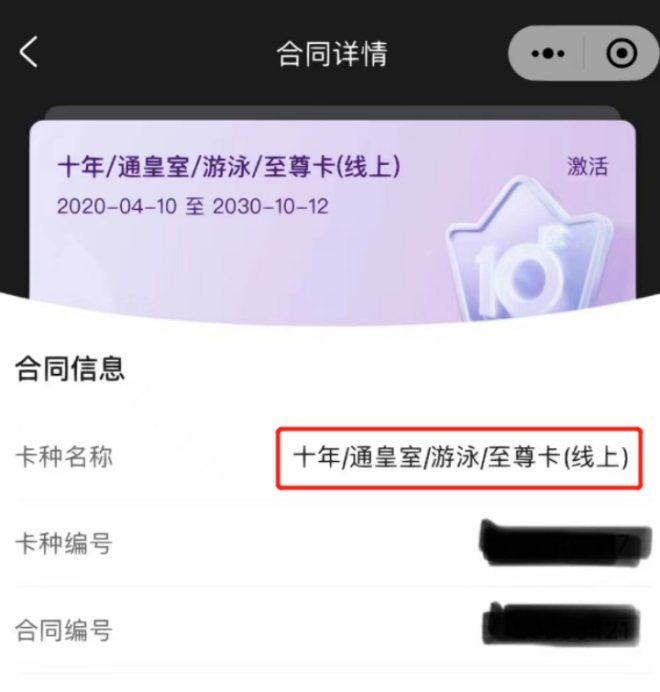Image resolution: width=660 pixels, height=692 pixels.
Task: Click the 至 character between the dates
Action: (195, 207)
